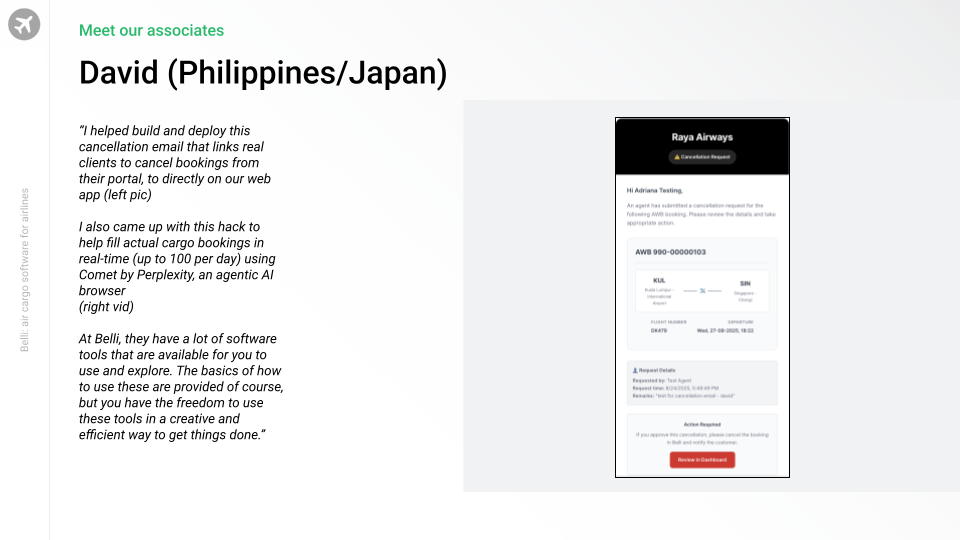
Task: Click the person icon beside Request Details
Action: pos(635,370)
